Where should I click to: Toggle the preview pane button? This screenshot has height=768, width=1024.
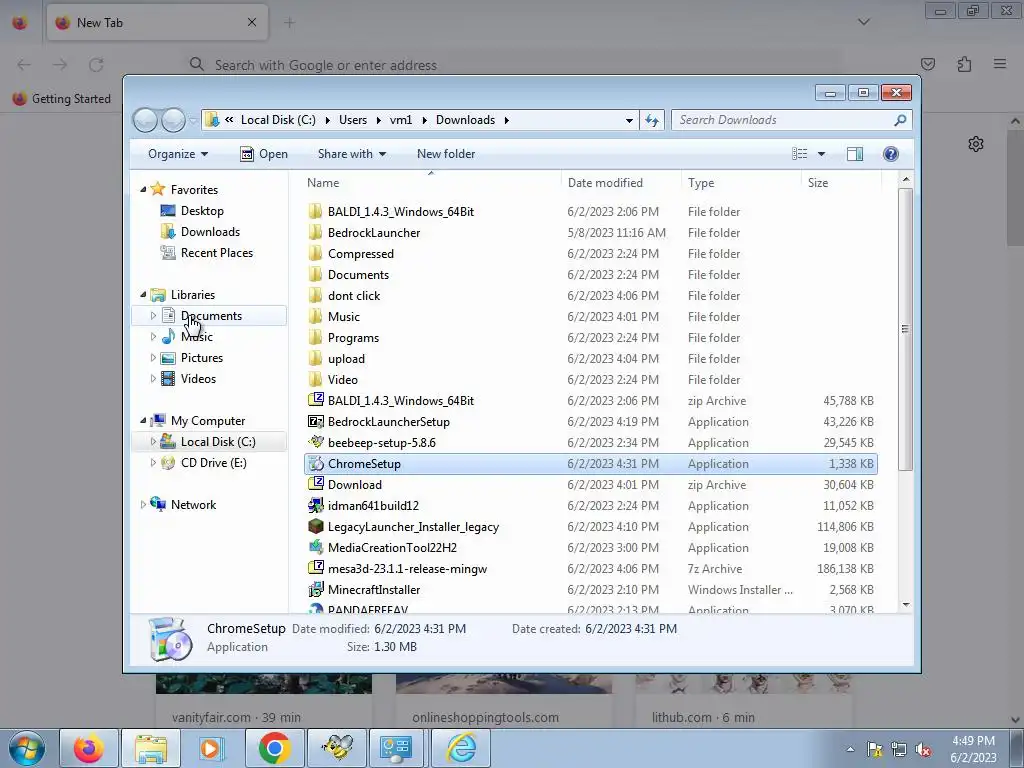coord(855,154)
